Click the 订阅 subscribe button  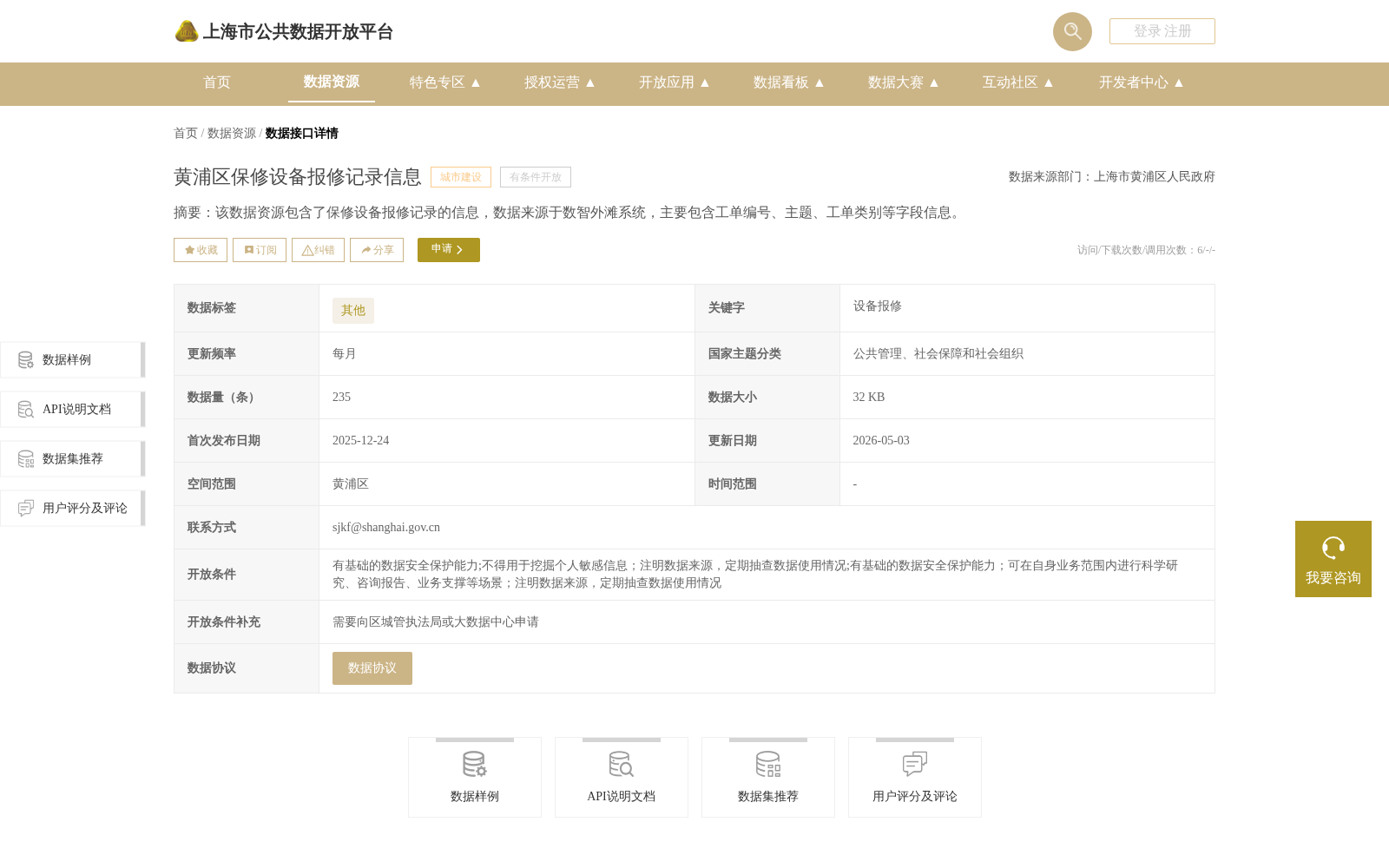pyautogui.click(x=260, y=250)
